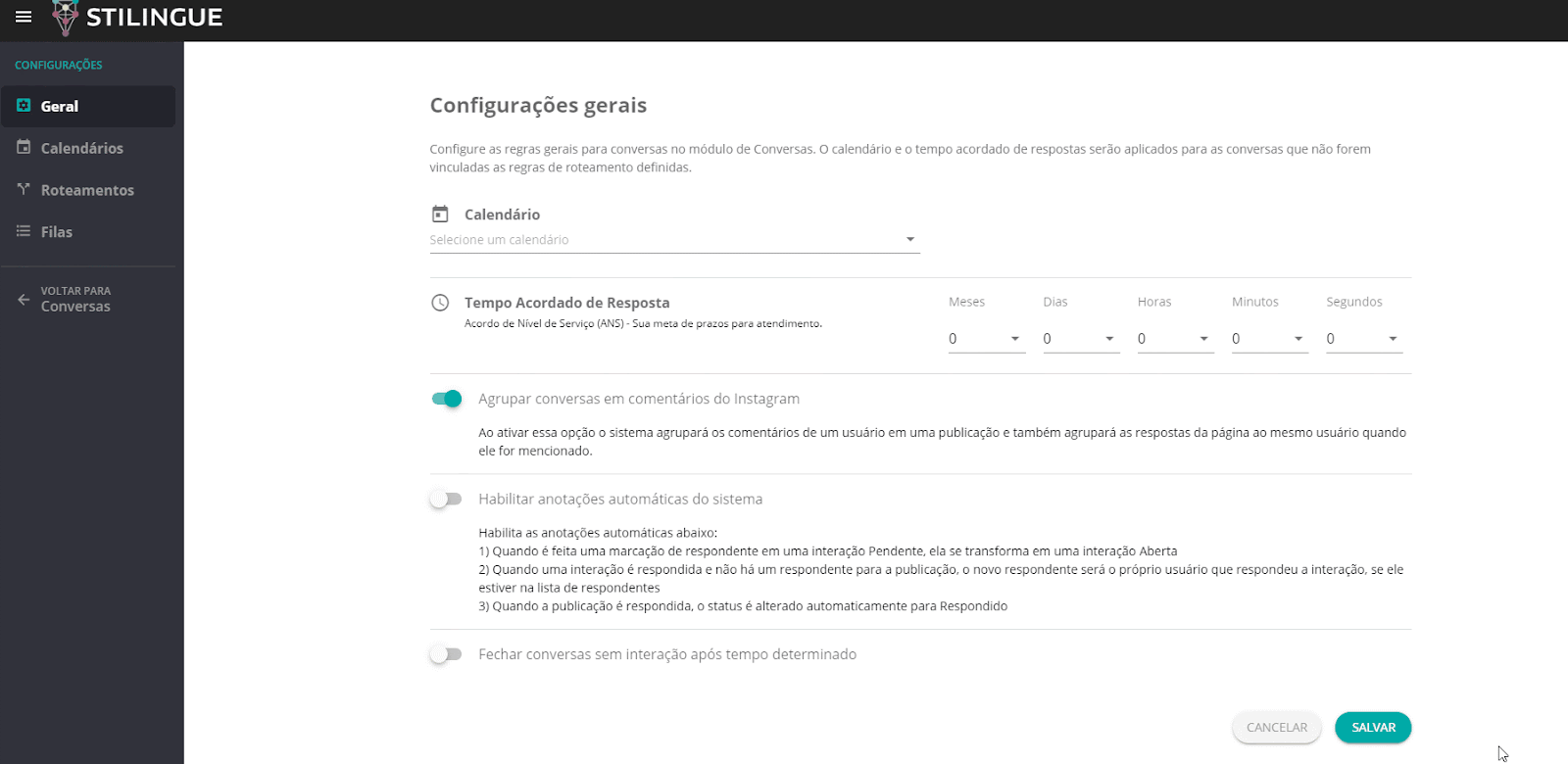Click the CANCELAR button

coord(1277,728)
